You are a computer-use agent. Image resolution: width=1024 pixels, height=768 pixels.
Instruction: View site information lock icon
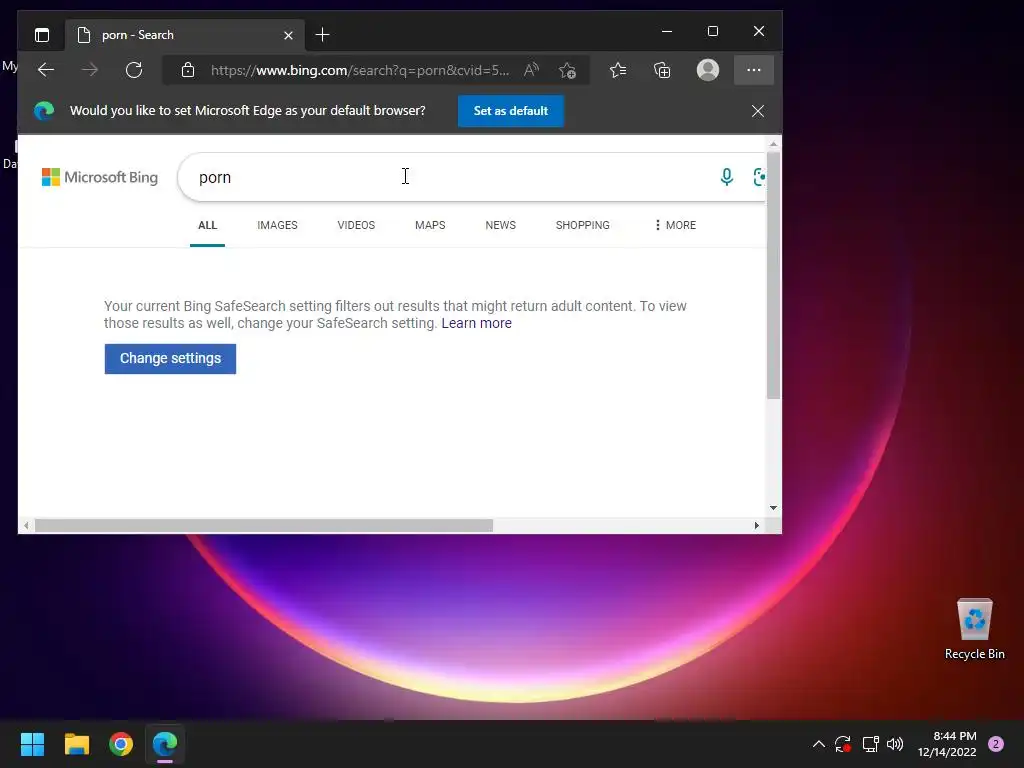[x=188, y=70]
